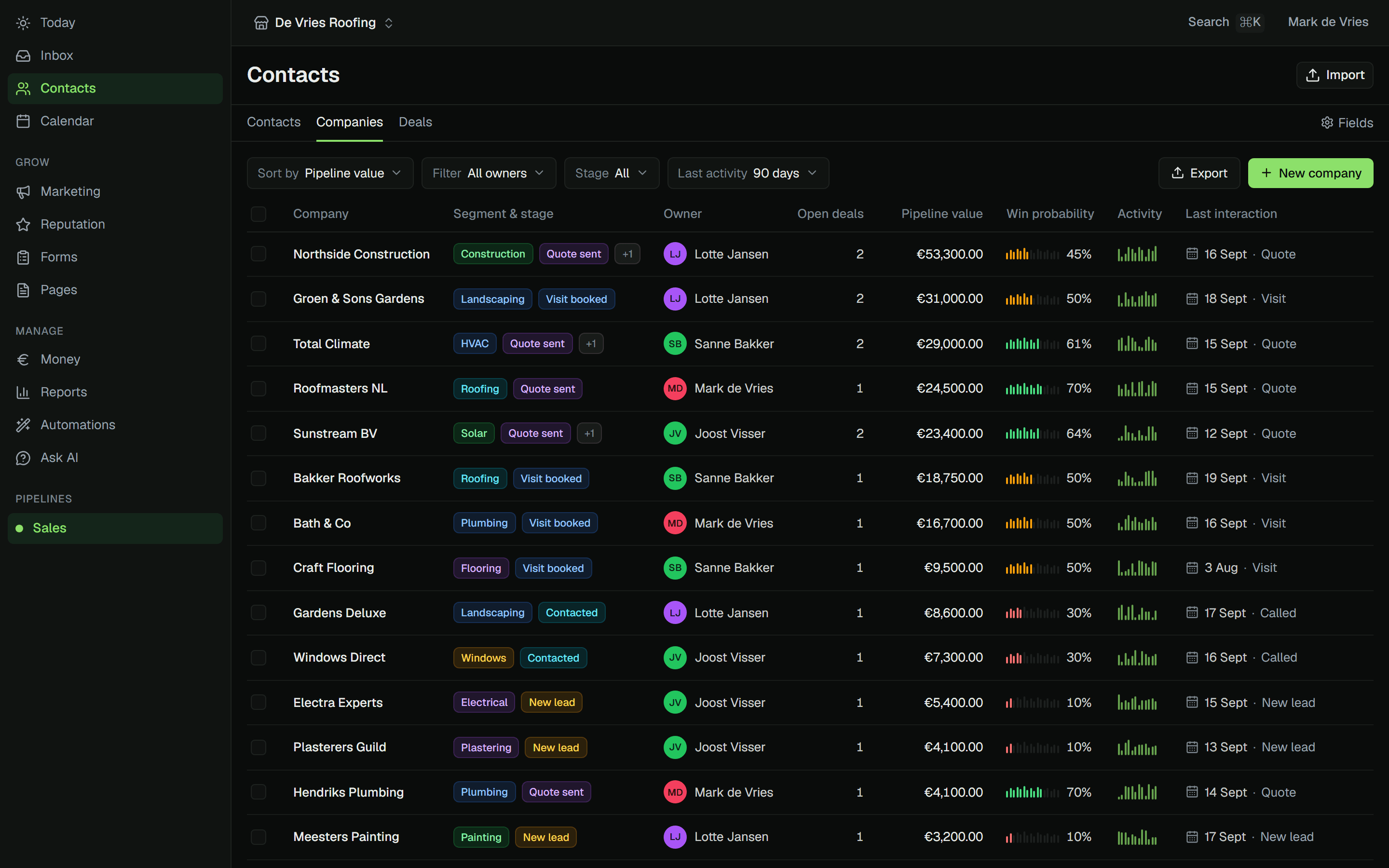Switch to the Deals tab
Viewport: 1389px width, 868px height.
coord(415,122)
